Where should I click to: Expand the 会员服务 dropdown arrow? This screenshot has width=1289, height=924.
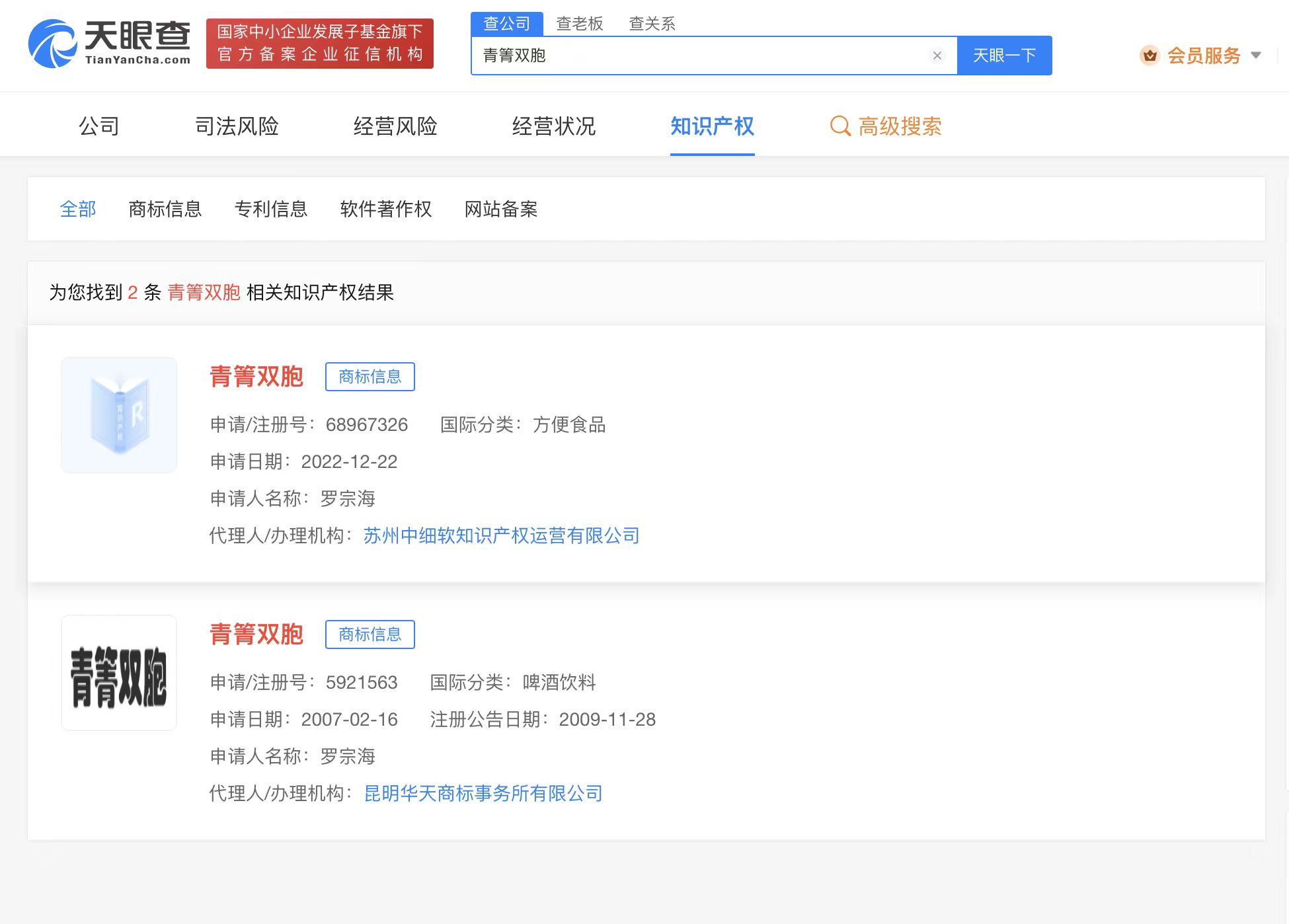coord(1256,56)
